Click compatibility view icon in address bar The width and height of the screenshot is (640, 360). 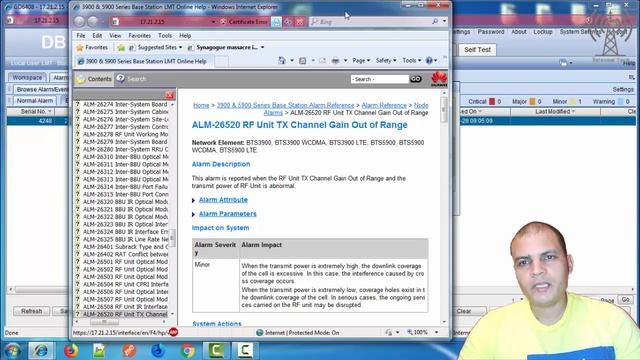[276, 22]
